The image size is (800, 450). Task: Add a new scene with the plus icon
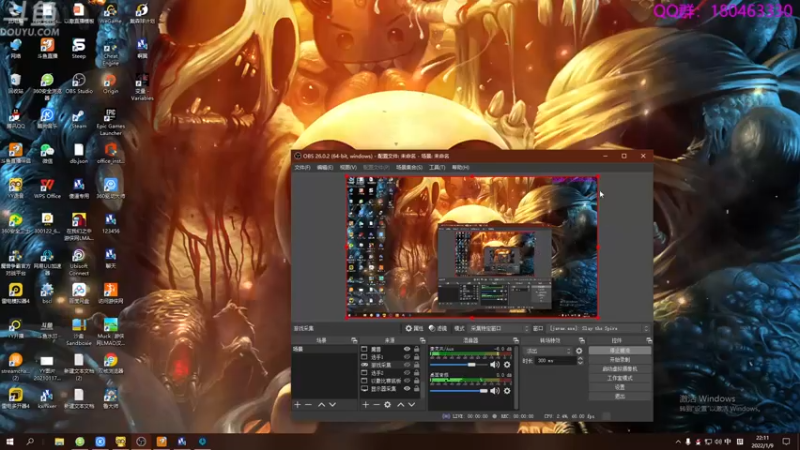tap(297, 405)
